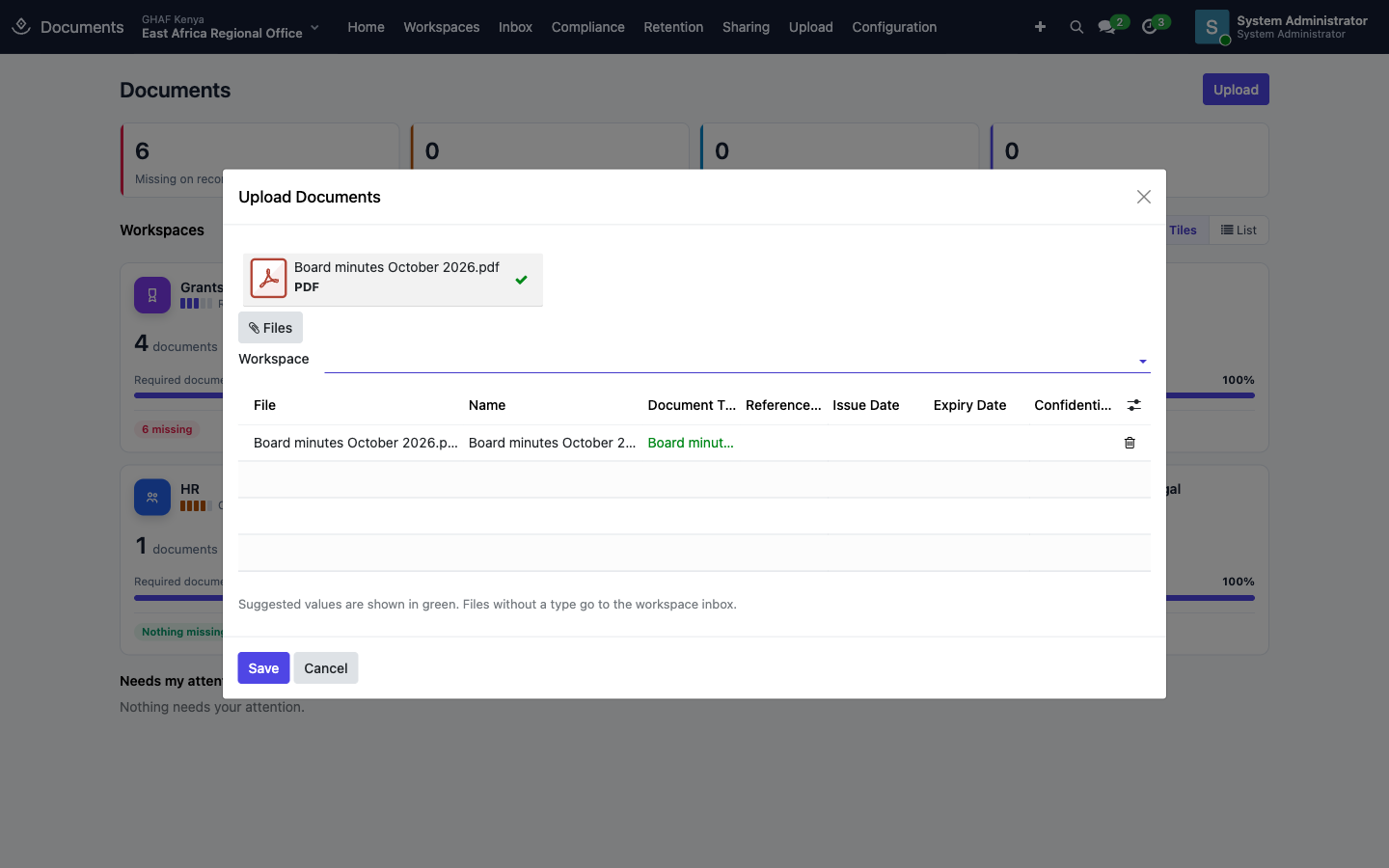Sort by Issue Date column header
The width and height of the screenshot is (1389, 868).
click(x=866, y=405)
